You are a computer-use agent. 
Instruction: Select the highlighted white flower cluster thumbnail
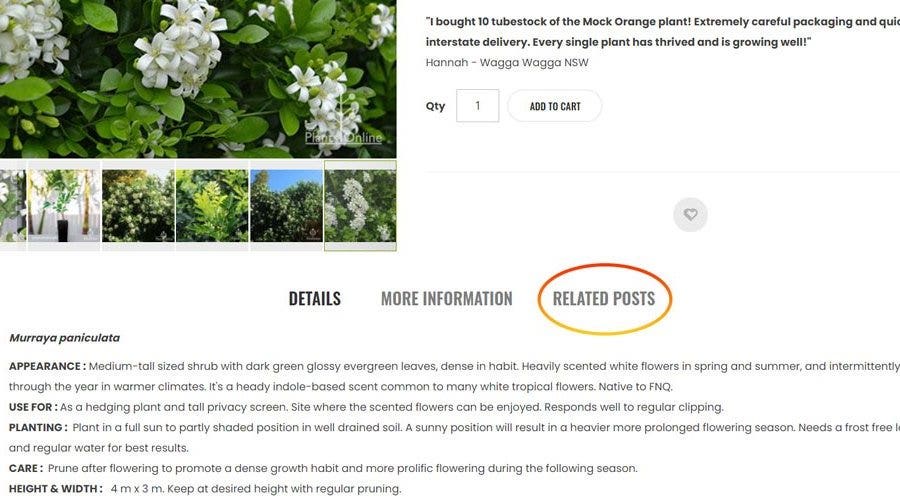point(360,206)
